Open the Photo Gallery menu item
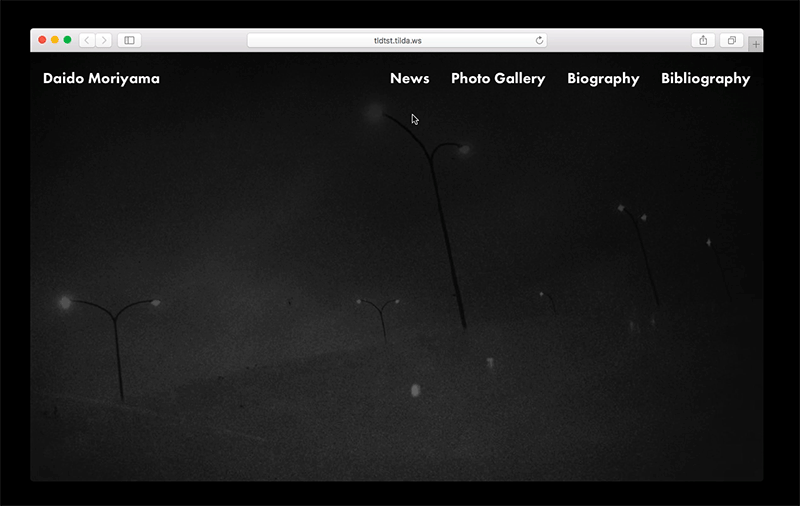Image resolution: width=800 pixels, height=506 pixels. click(498, 79)
